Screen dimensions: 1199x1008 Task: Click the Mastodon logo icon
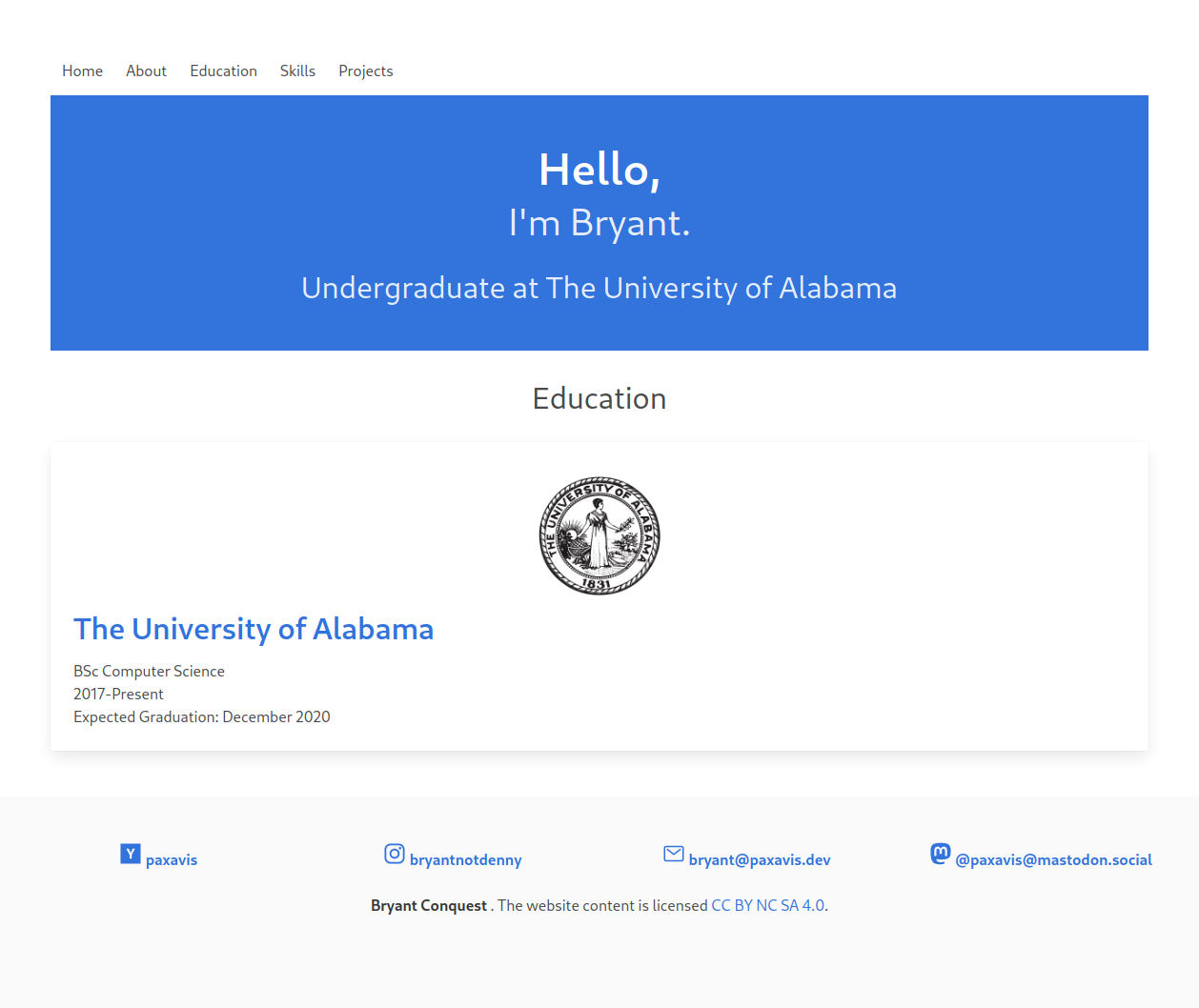(x=941, y=854)
